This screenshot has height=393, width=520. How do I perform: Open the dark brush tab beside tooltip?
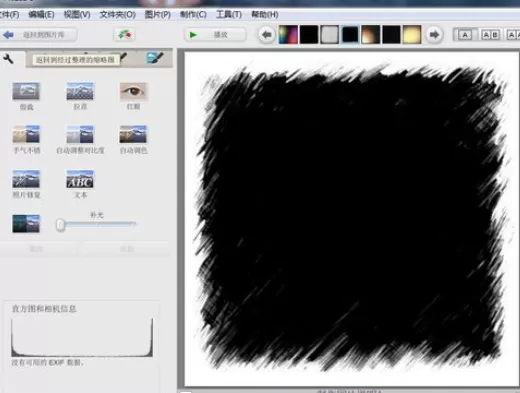pos(124,57)
